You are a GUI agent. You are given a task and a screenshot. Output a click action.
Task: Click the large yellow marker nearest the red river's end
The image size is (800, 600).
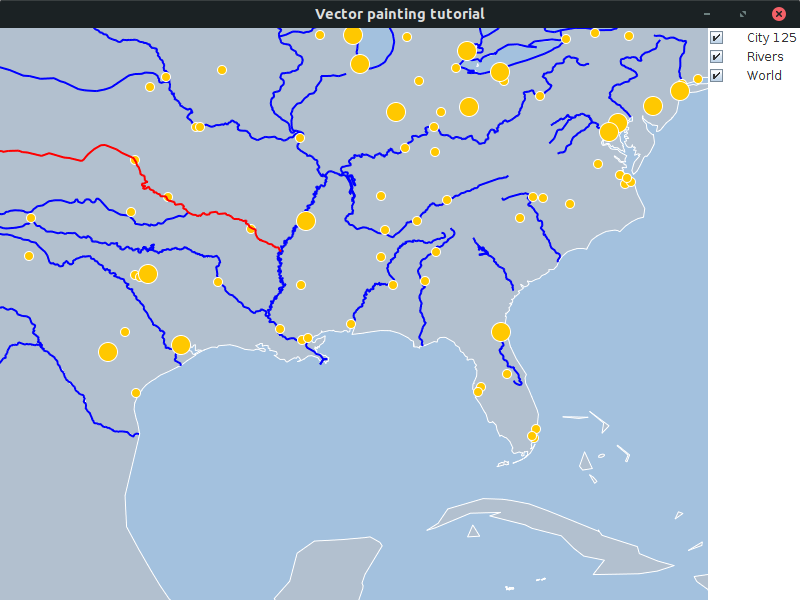tap(306, 221)
